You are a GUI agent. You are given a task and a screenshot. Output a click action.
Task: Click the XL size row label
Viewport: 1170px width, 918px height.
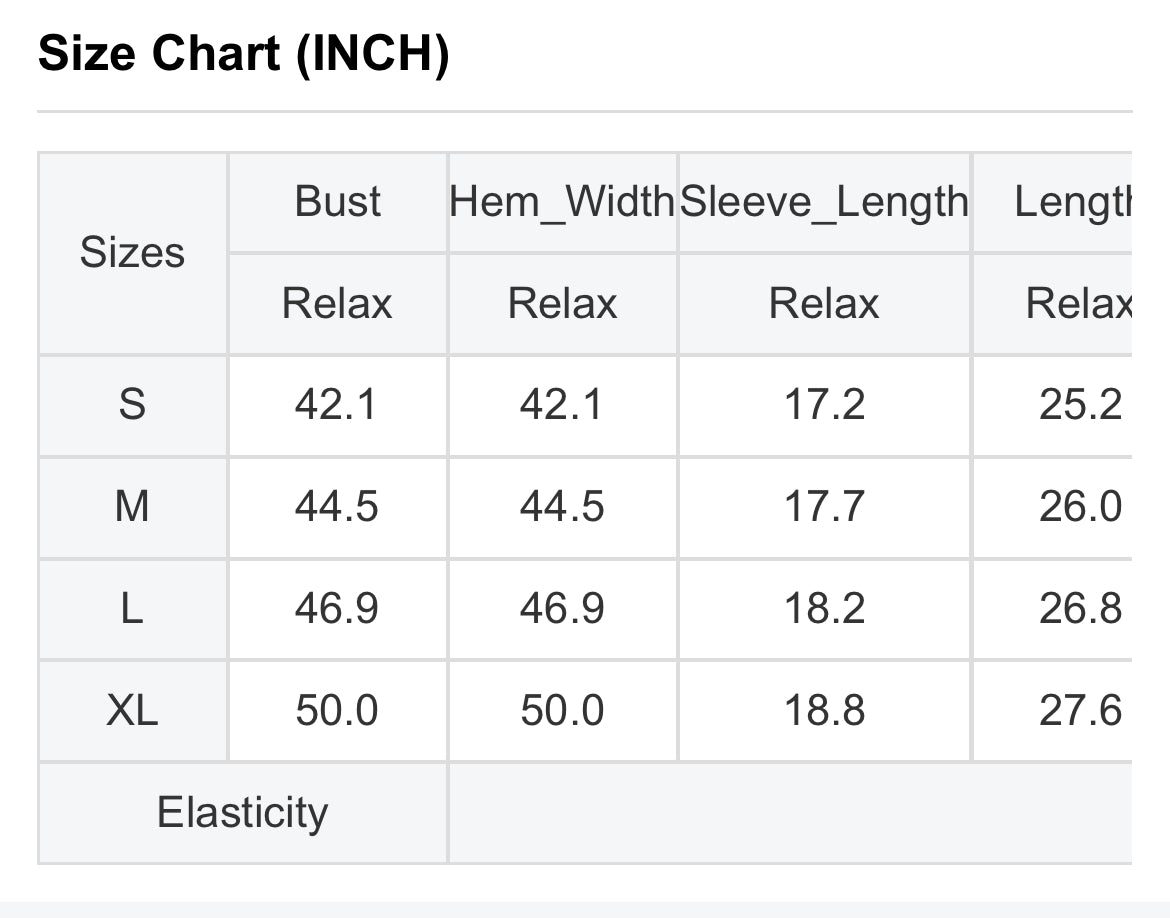pos(133,710)
